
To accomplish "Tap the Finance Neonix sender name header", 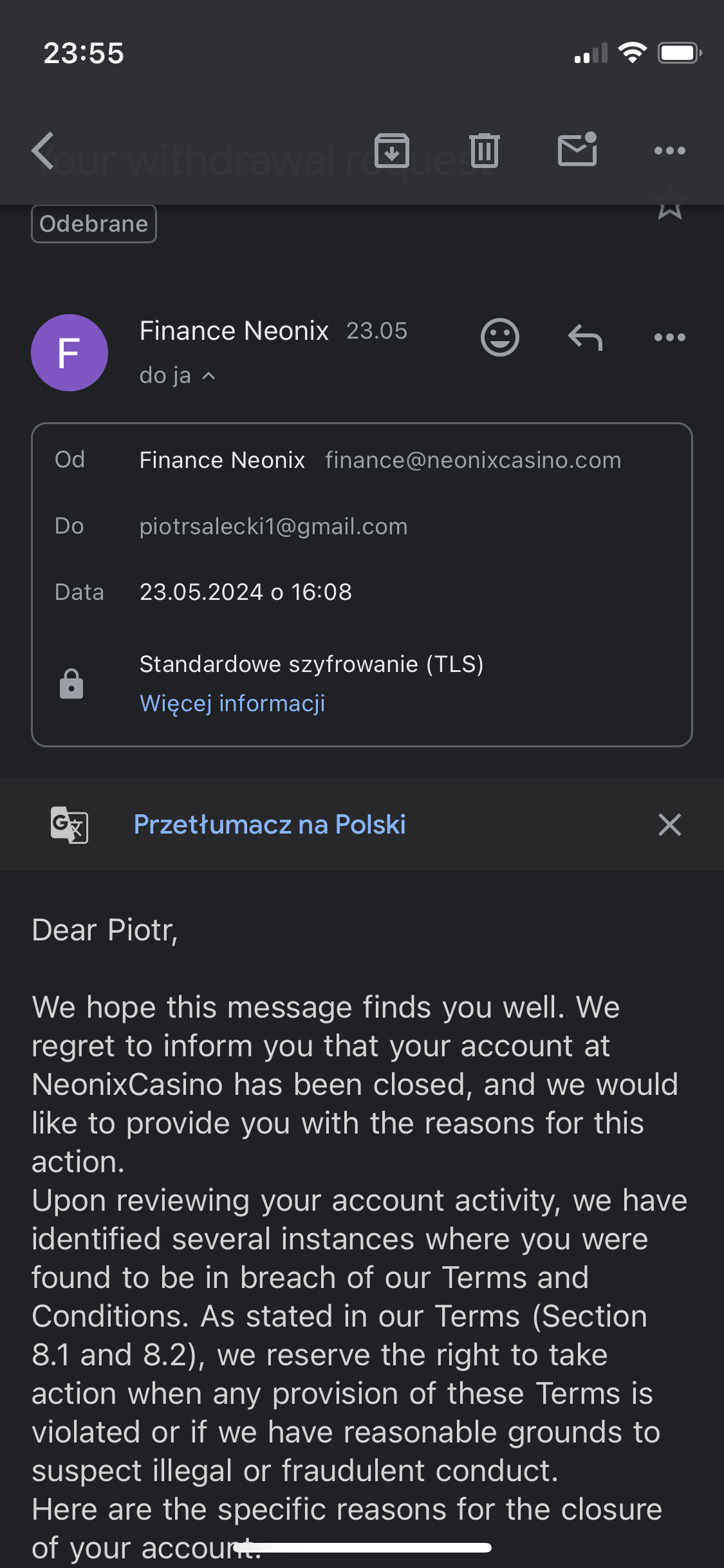I will click(234, 331).
